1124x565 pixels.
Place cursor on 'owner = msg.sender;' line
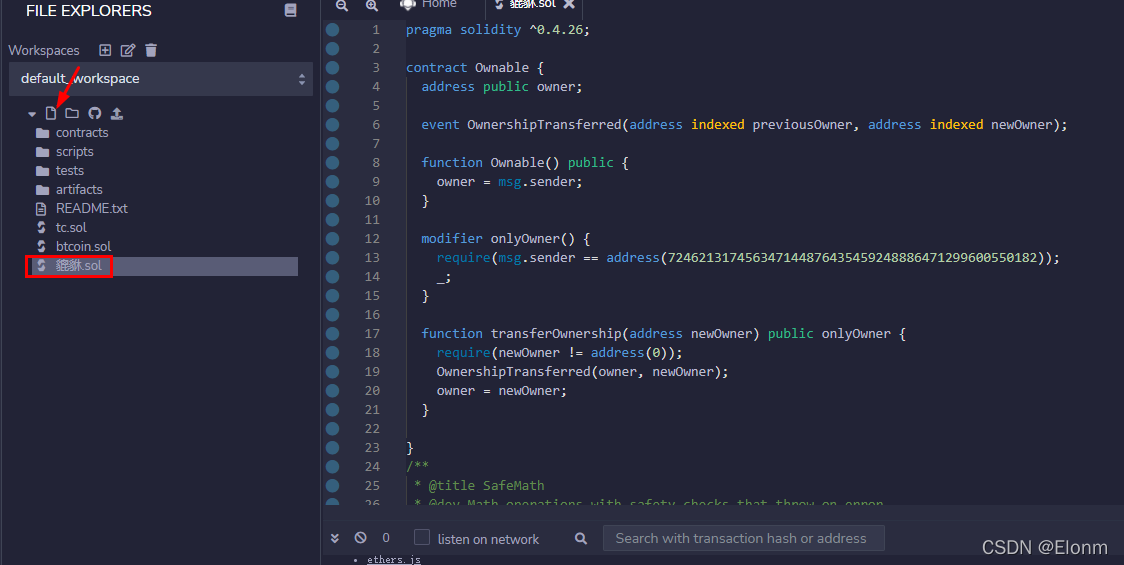click(x=509, y=181)
